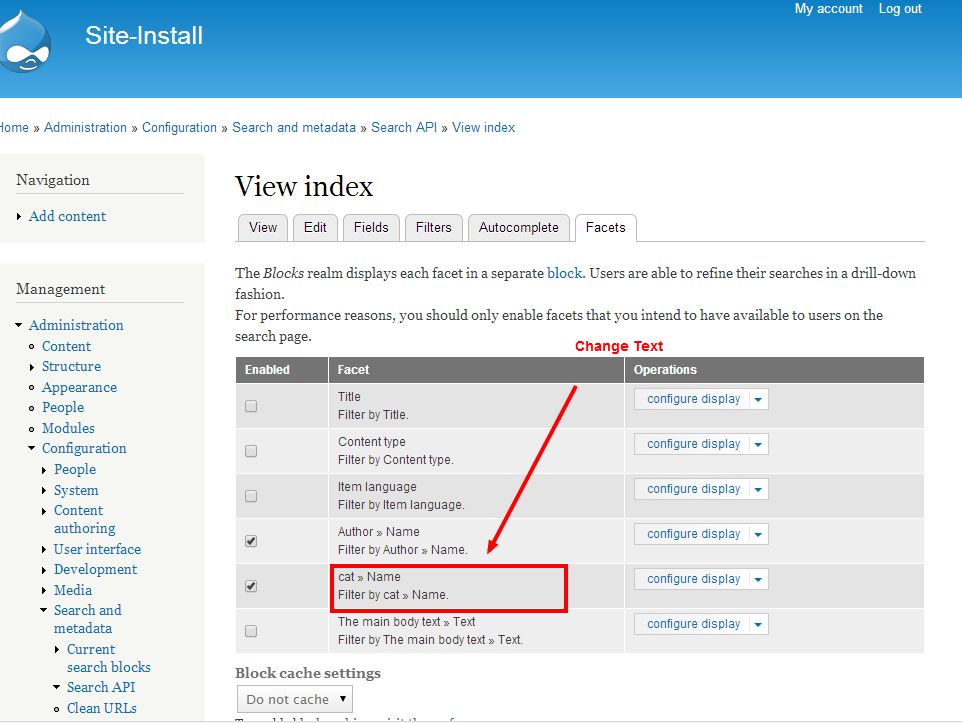Open Media menu link
The height and width of the screenshot is (723, 962).
pos(72,590)
